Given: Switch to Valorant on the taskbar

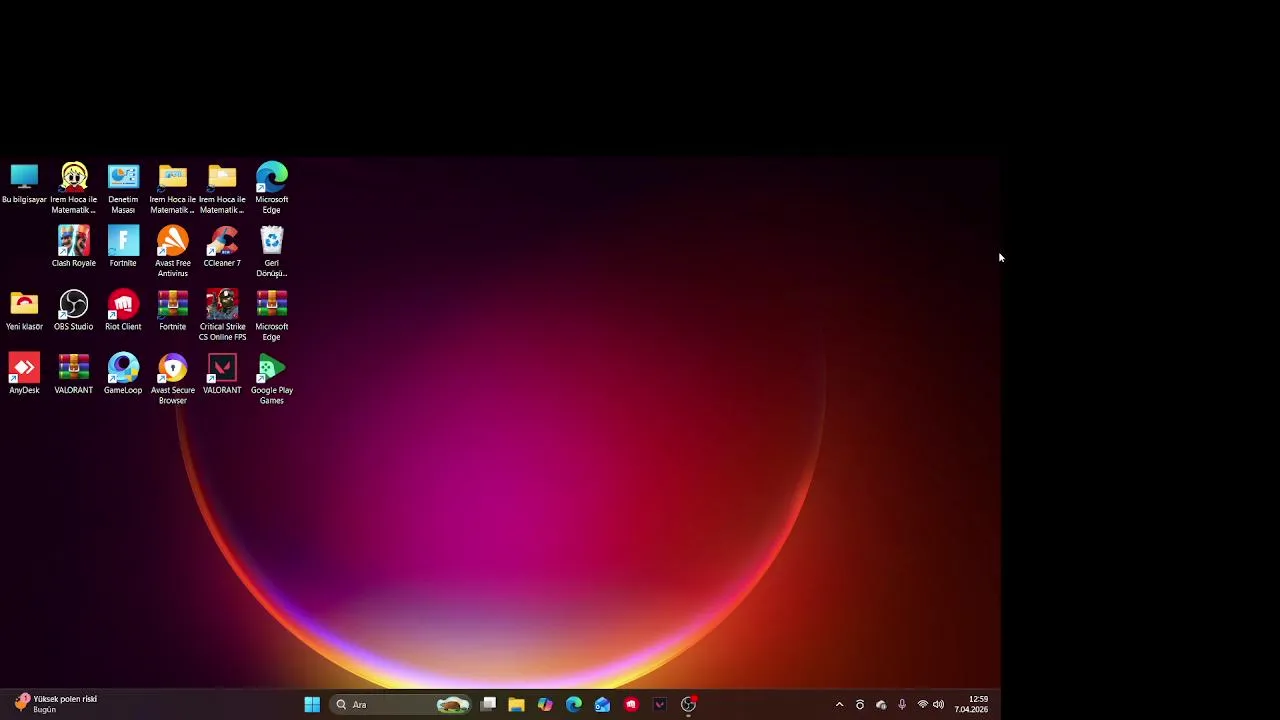Looking at the screenshot, I should click(x=660, y=705).
